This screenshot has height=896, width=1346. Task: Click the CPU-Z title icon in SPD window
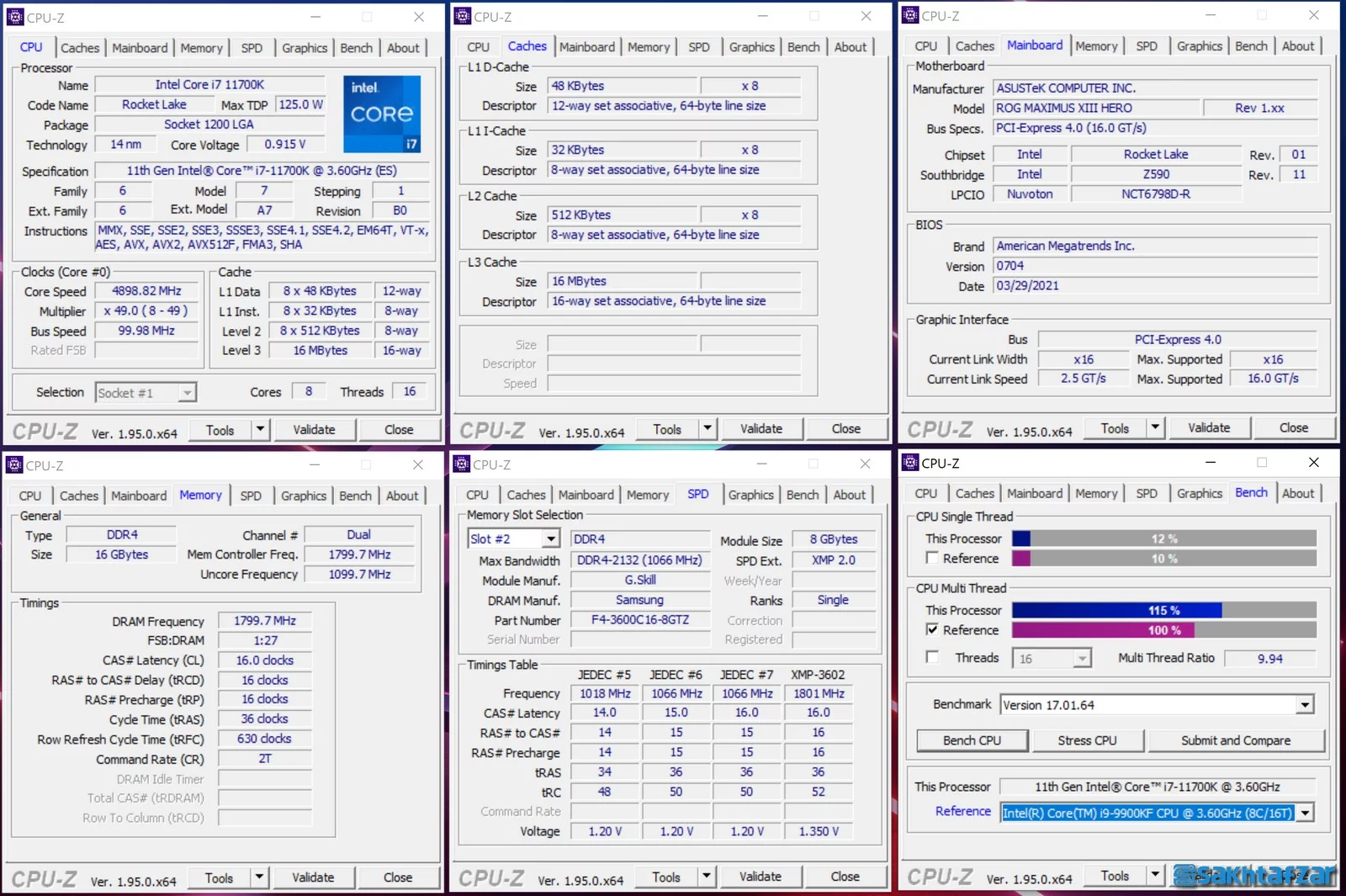[x=462, y=464]
